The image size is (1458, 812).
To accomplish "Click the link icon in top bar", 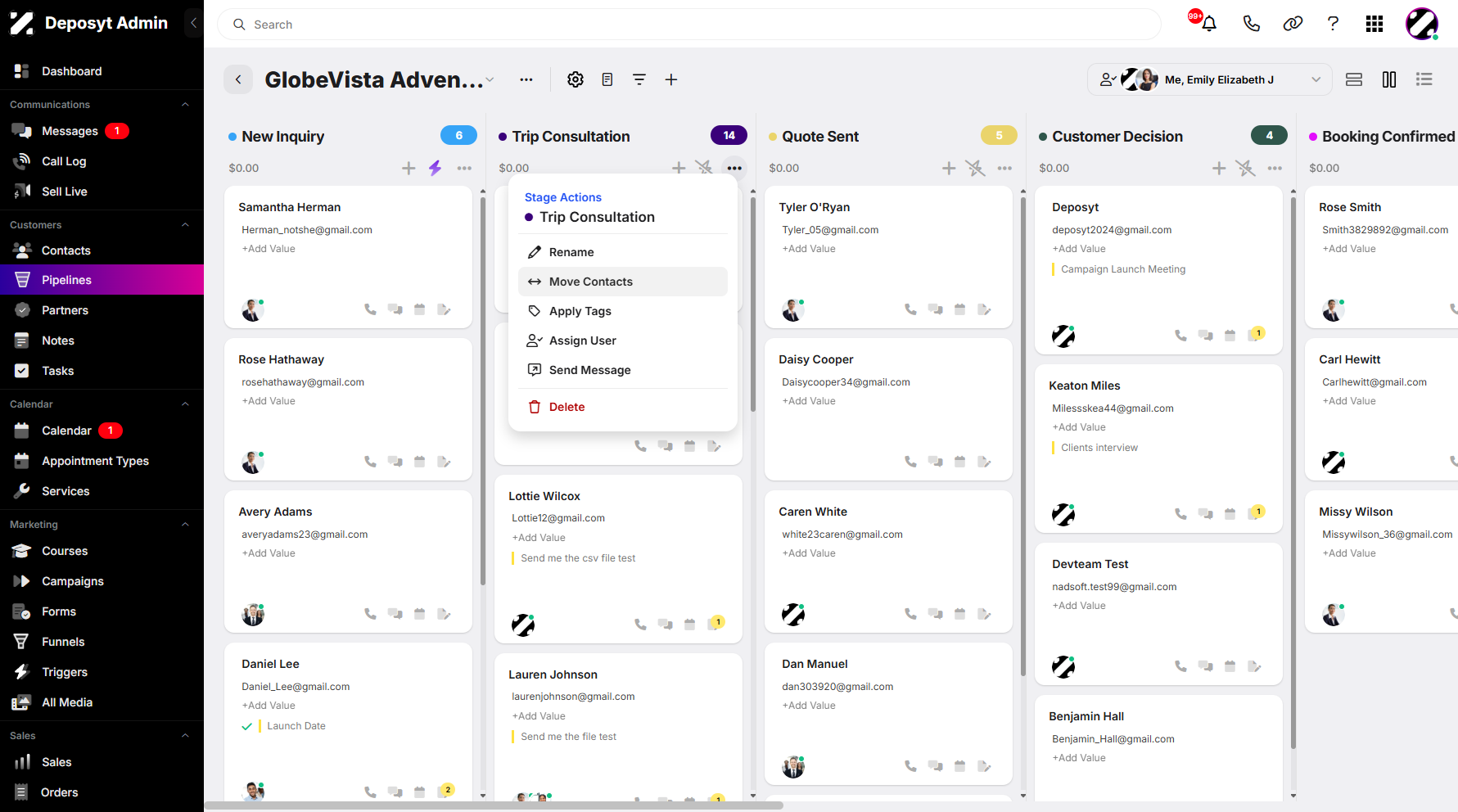I will click(x=1293, y=24).
